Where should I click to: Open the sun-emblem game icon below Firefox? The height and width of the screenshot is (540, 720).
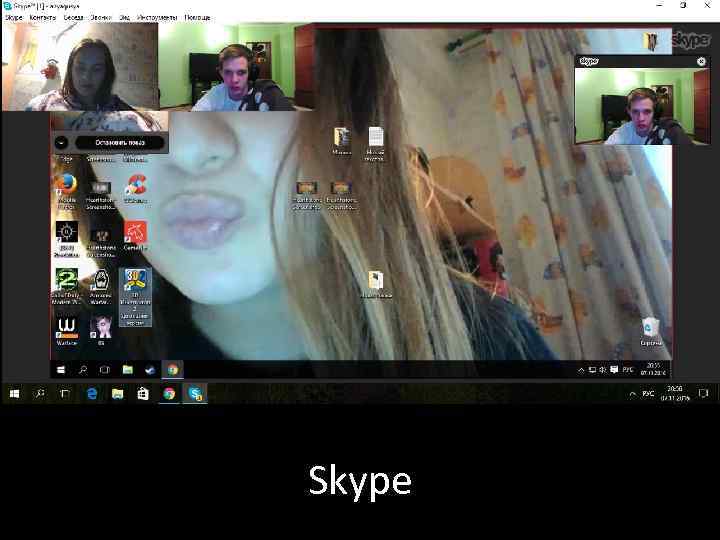(x=67, y=239)
